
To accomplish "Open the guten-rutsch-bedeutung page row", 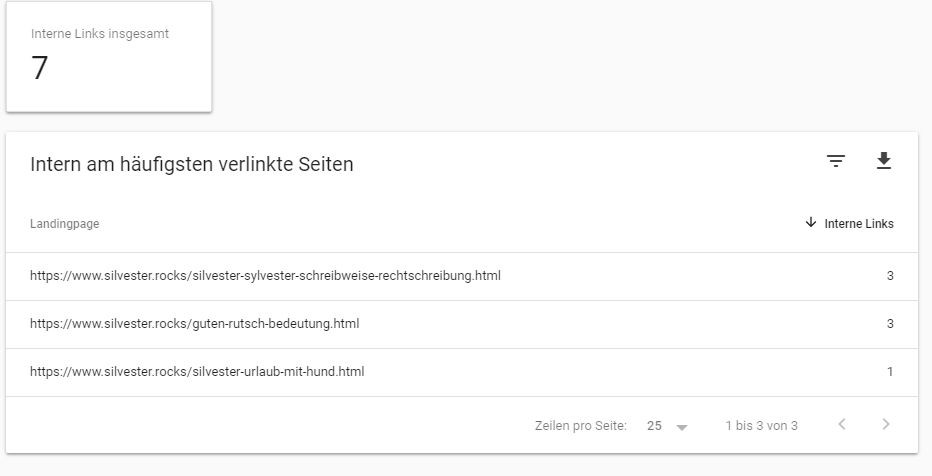I will coord(194,324).
